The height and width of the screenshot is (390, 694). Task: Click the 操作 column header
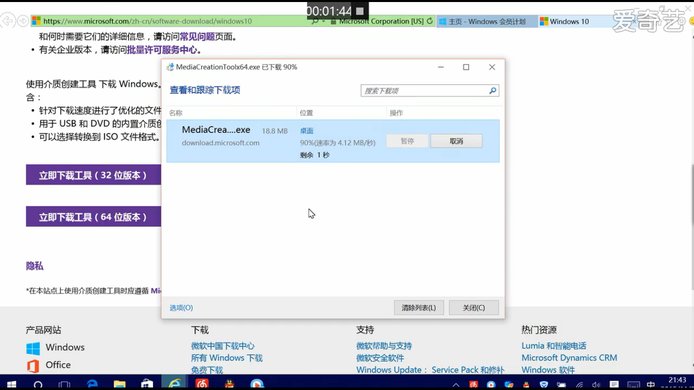point(396,113)
